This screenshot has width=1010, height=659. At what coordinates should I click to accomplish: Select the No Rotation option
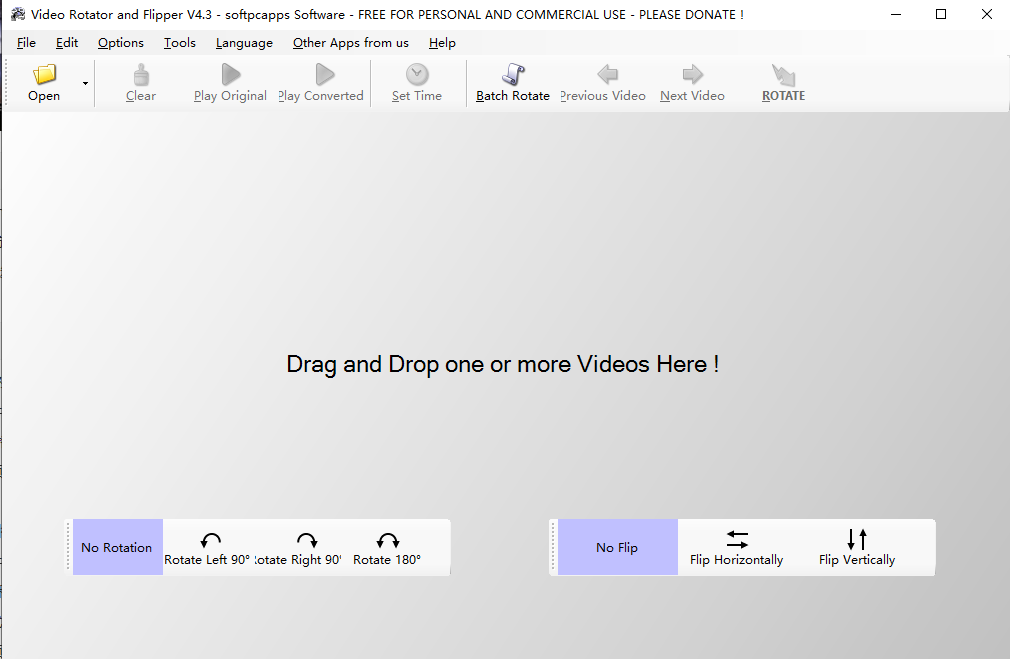[x=117, y=547]
